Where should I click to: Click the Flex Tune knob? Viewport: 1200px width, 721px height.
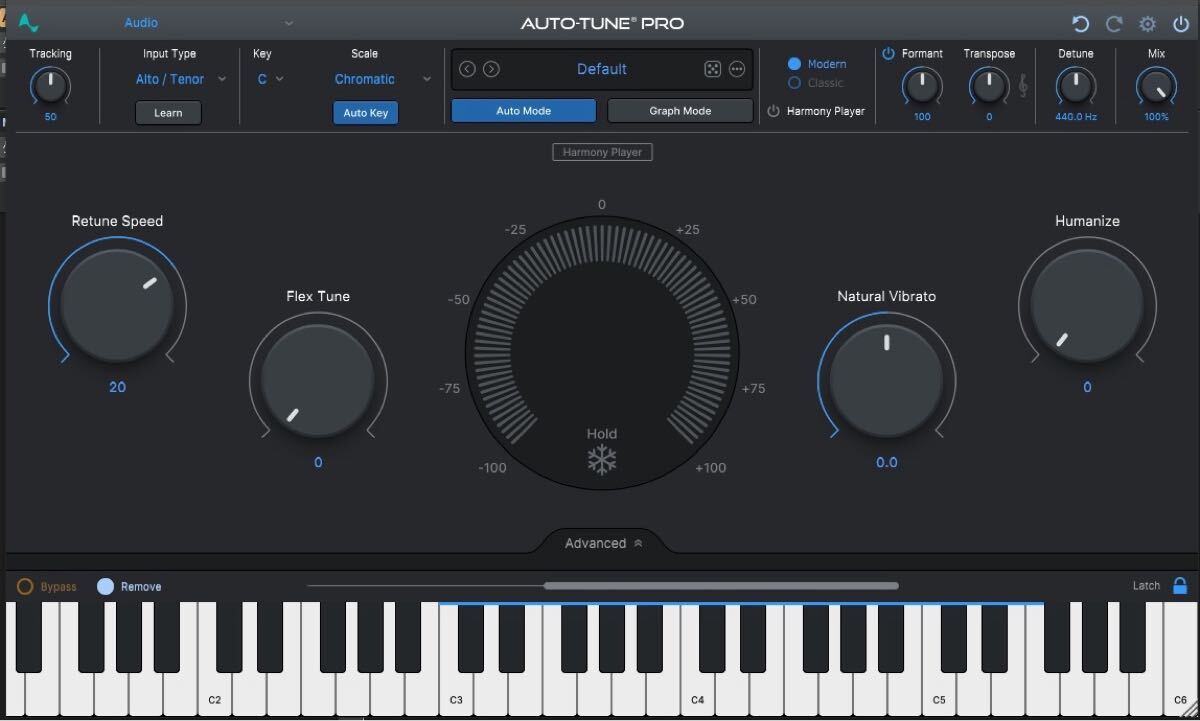pyautogui.click(x=317, y=378)
